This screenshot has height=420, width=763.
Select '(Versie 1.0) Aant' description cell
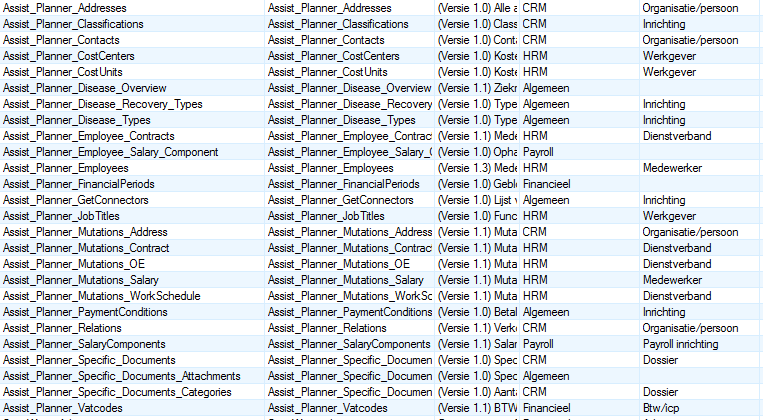point(477,392)
